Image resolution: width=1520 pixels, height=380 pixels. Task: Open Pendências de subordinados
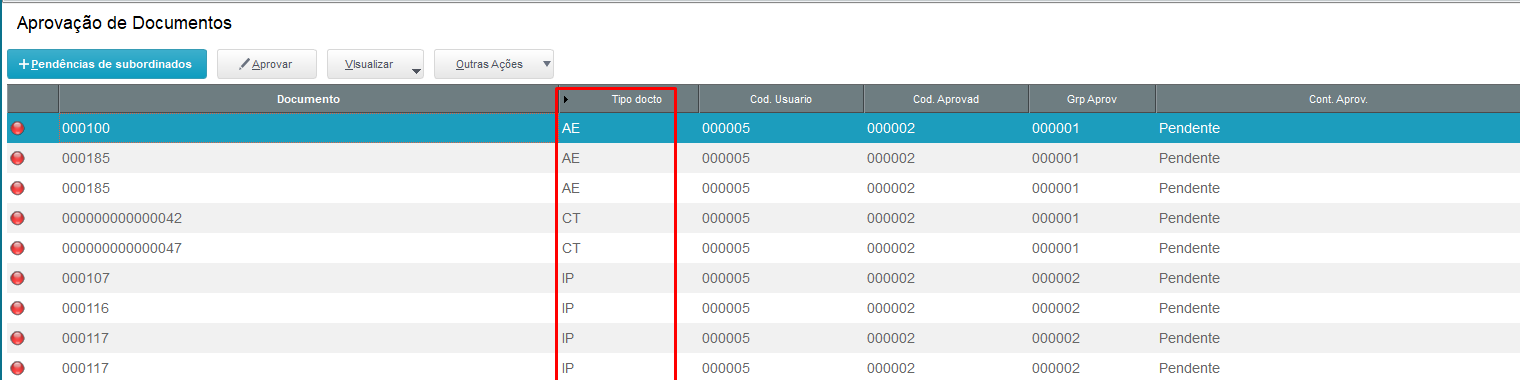(x=107, y=64)
